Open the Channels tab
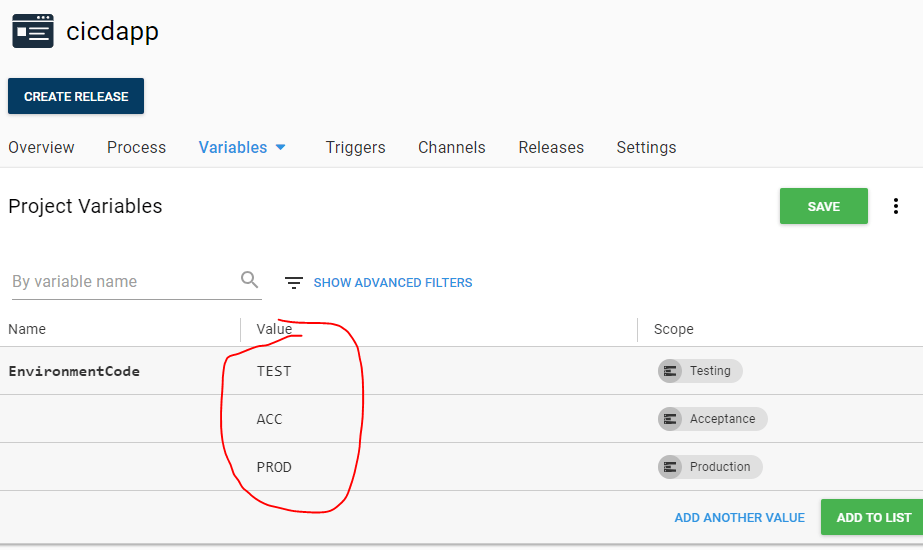Viewport: 923px width, 550px height. [x=451, y=147]
